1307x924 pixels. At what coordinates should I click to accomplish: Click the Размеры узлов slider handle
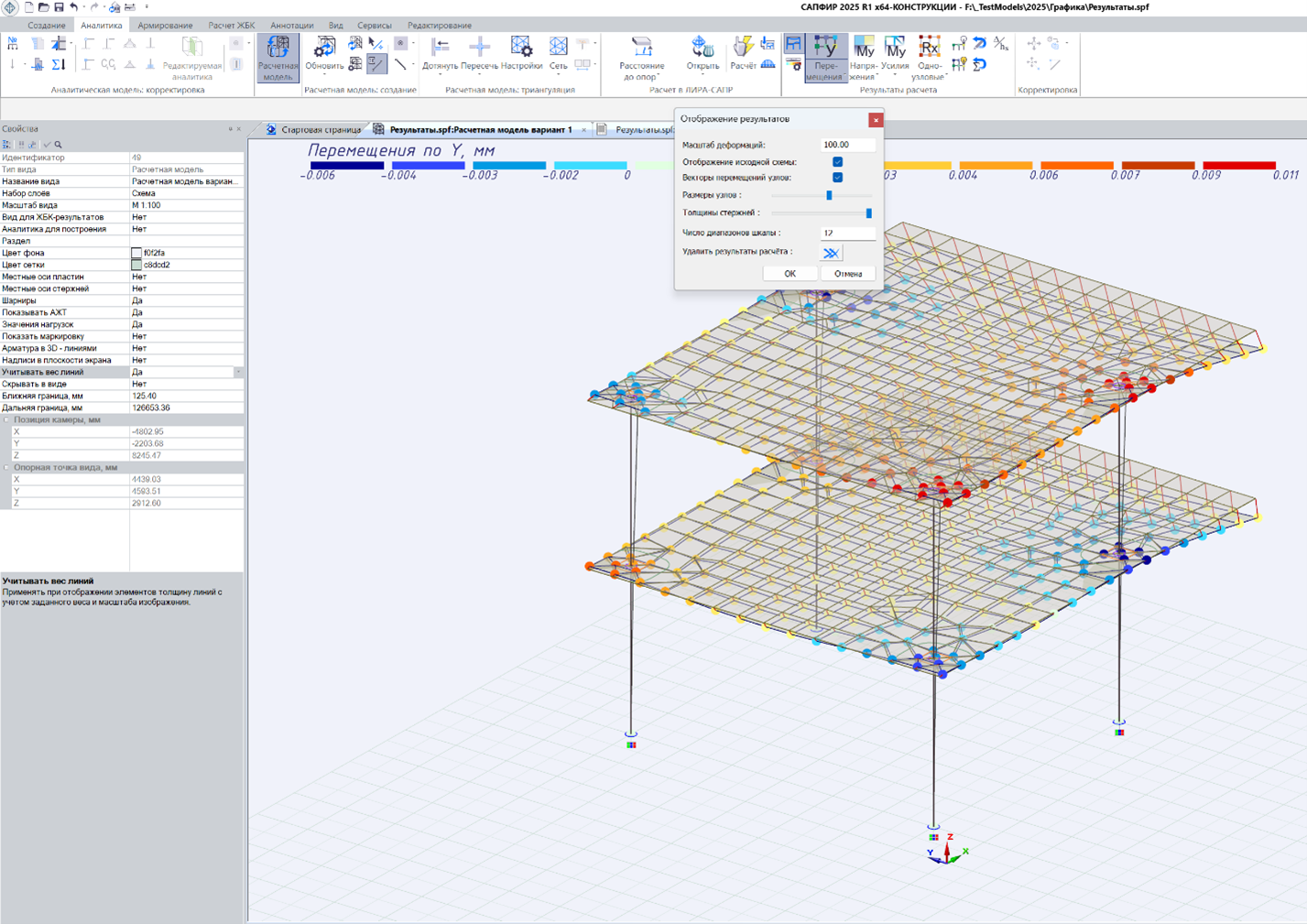point(829,195)
